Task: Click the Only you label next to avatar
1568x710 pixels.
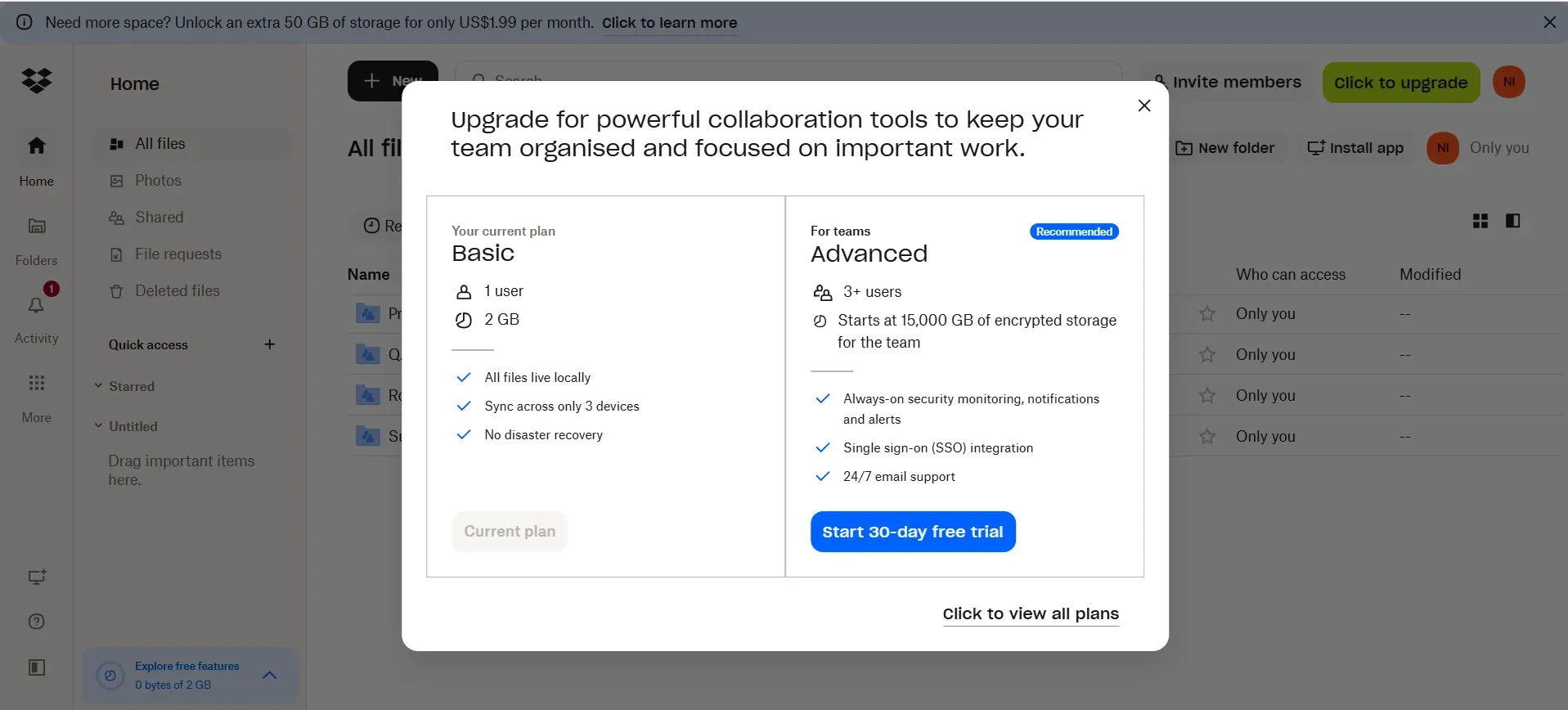Action: (1499, 148)
